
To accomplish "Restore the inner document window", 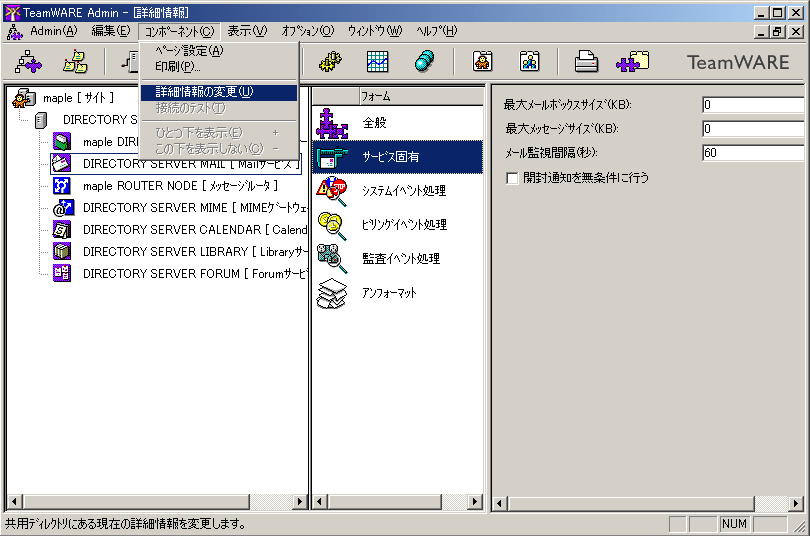I will coord(777,32).
